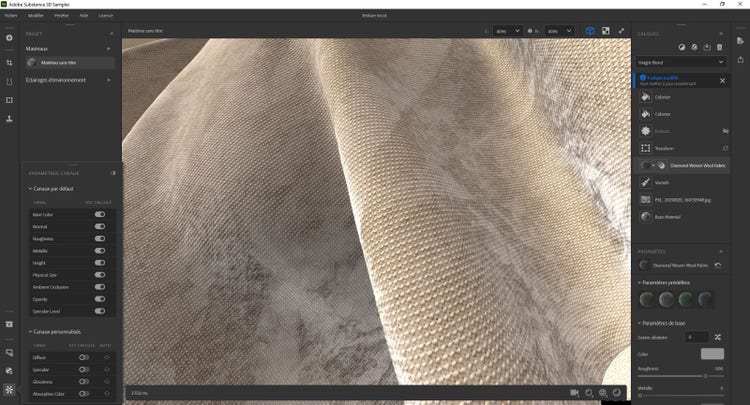Select the first Colorize layer
Viewport: 750px width, 405px height.
(683, 97)
